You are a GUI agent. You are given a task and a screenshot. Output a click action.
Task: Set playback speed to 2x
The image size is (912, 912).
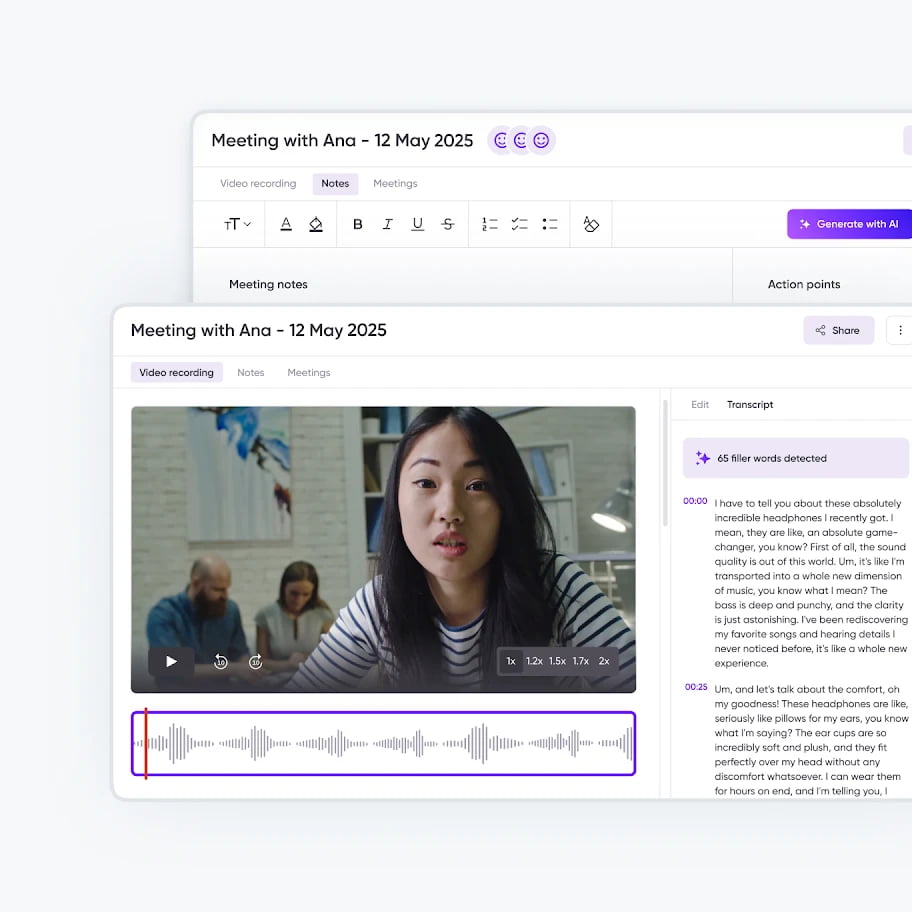pyautogui.click(x=604, y=661)
